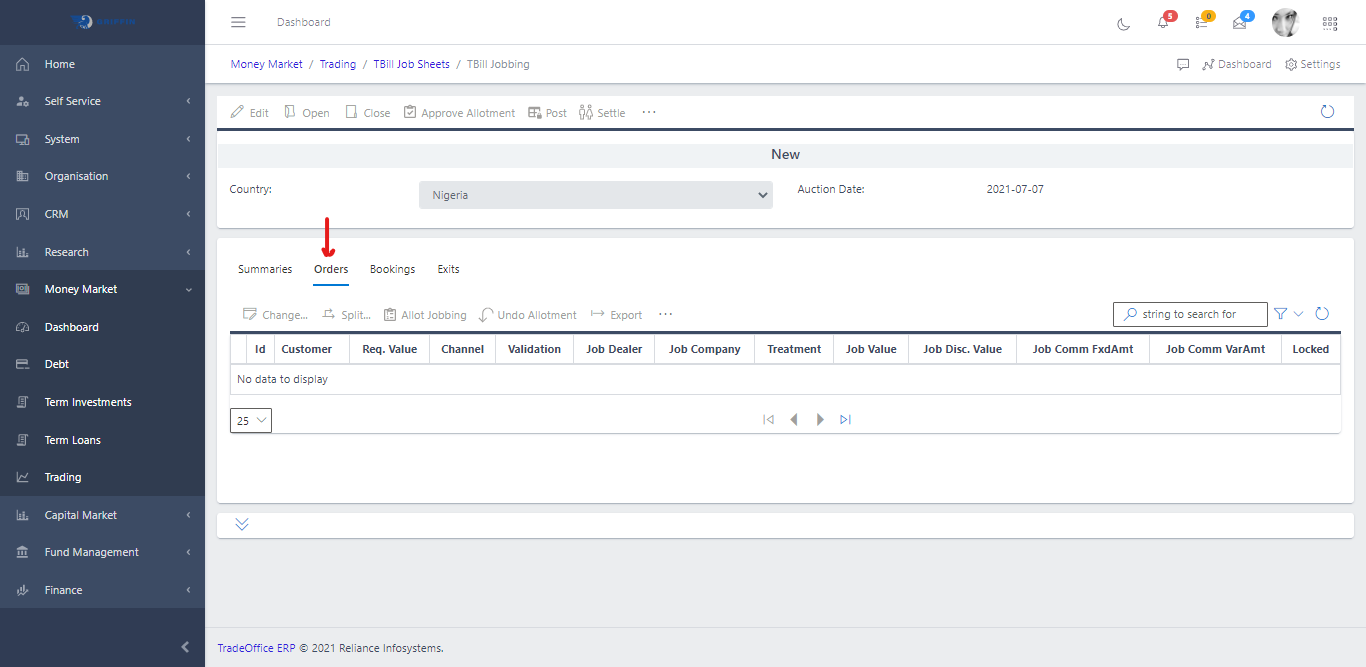Open the mail envelope icon
Viewport: 1366px width, 667px height.
point(1240,23)
